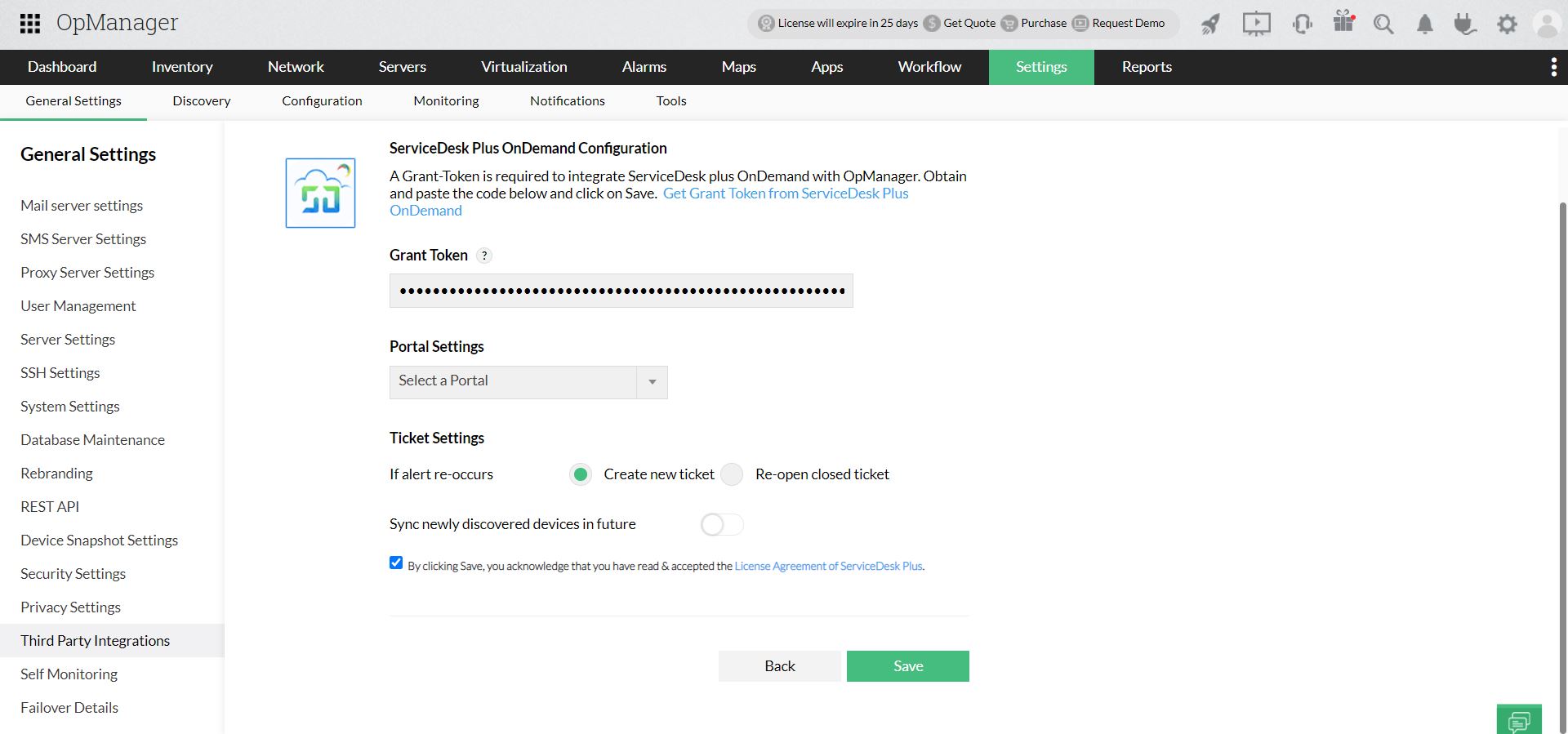Viewport: 1568px width, 734px height.
Task: Open Self Monitoring settings
Action: pos(69,674)
